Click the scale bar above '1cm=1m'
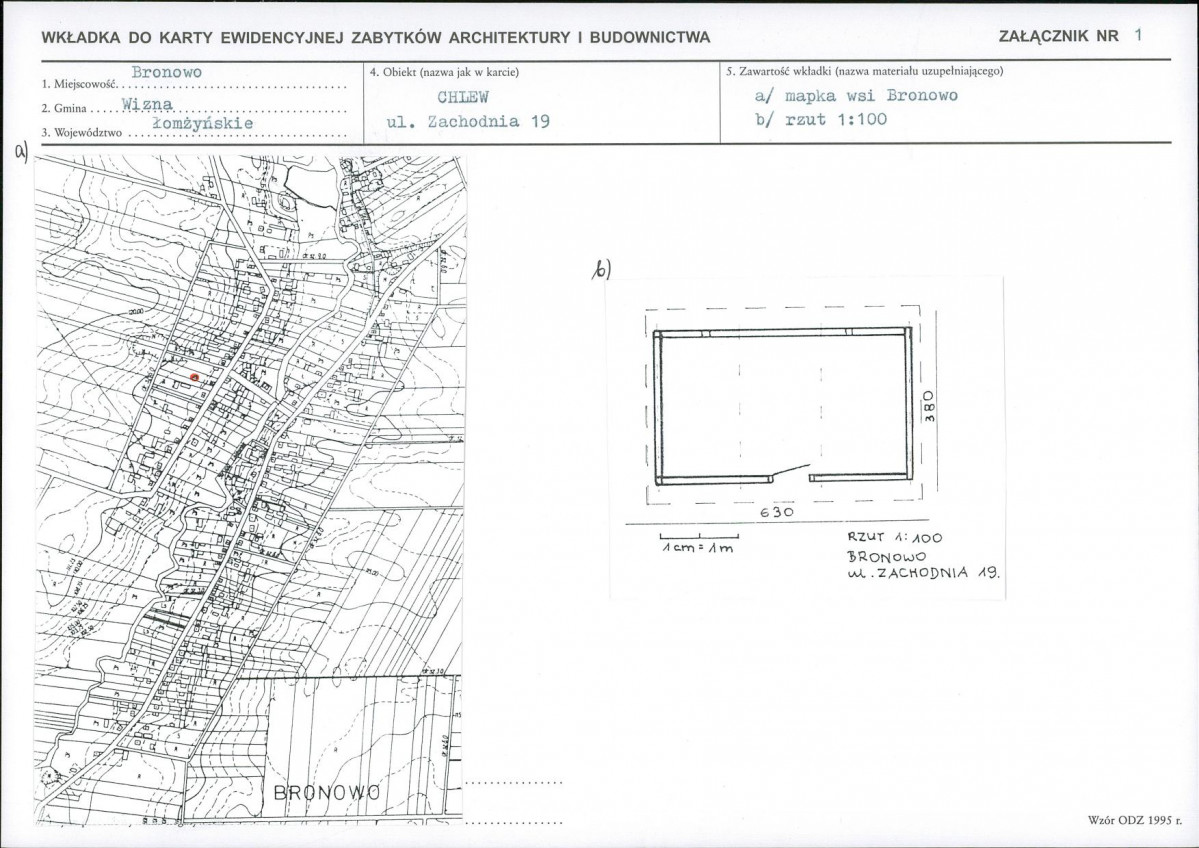1199x848 pixels. (697, 539)
